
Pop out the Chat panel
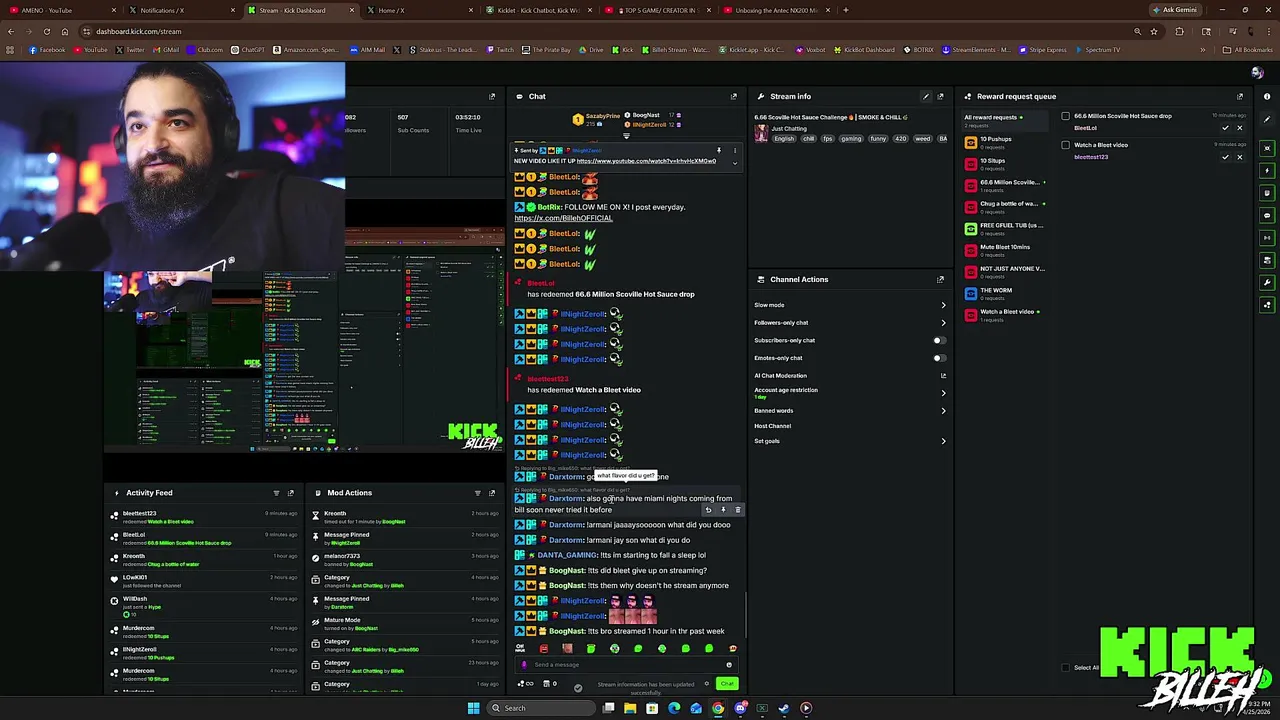click(x=733, y=97)
